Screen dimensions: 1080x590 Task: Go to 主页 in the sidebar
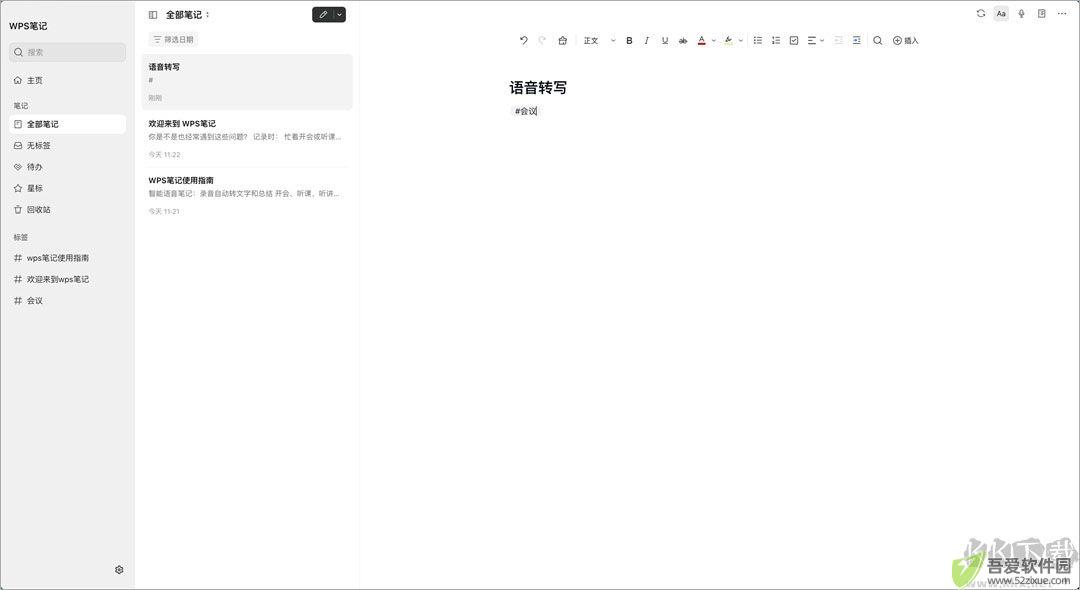68,81
